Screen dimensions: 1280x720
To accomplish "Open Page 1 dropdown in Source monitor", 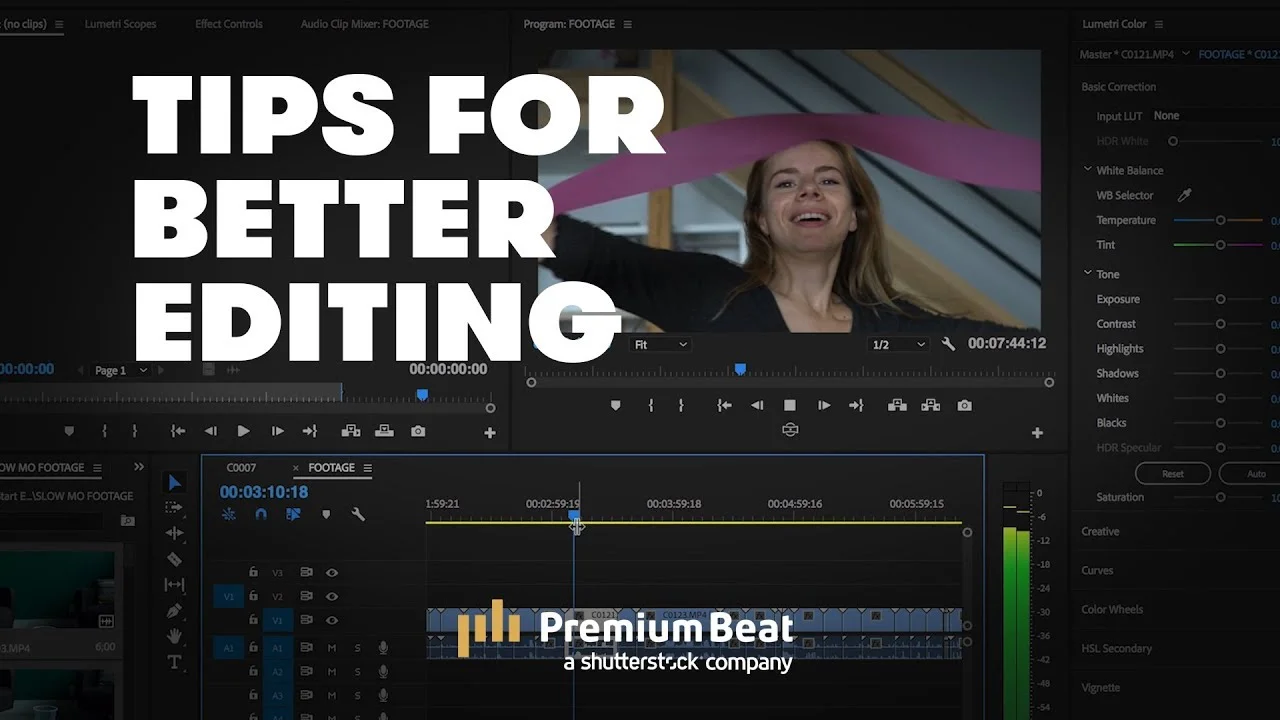I will 121,370.
